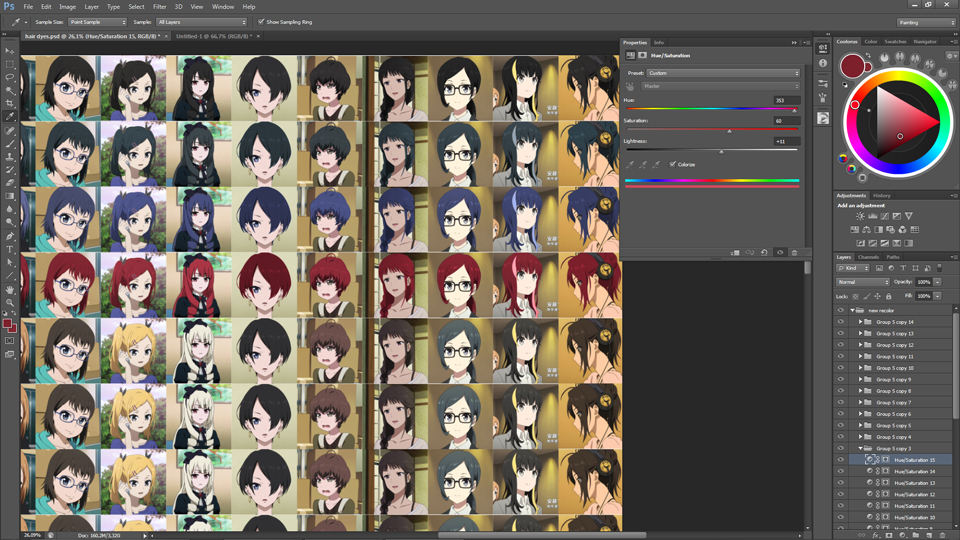The height and width of the screenshot is (540, 960).
Task: Hide Hue/Saturation 15 layer
Action: pyautogui.click(x=841, y=460)
